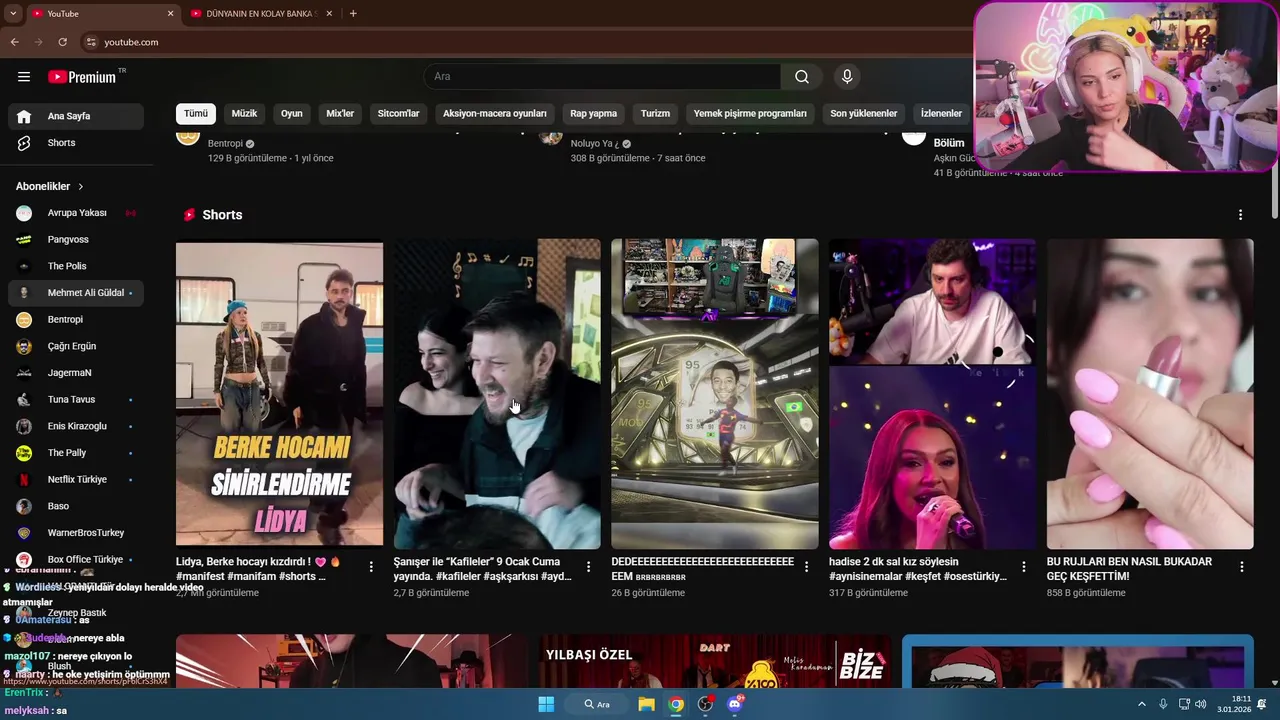Screen dimensions: 1280x720
Task: Select the Rap yapma chip
Action: click(594, 113)
